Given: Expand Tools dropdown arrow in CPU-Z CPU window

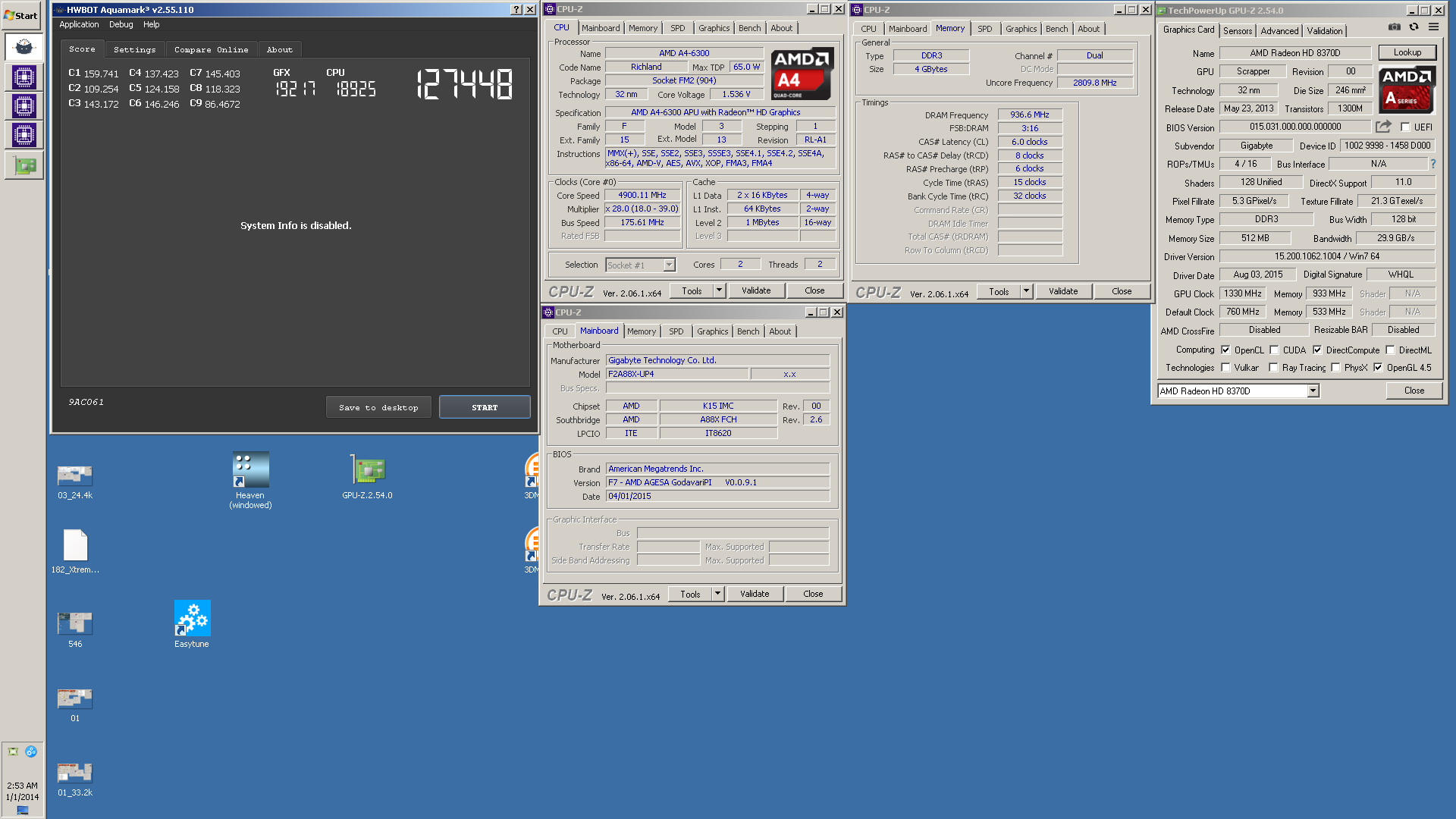Looking at the screenshot, I should [719, 290].
